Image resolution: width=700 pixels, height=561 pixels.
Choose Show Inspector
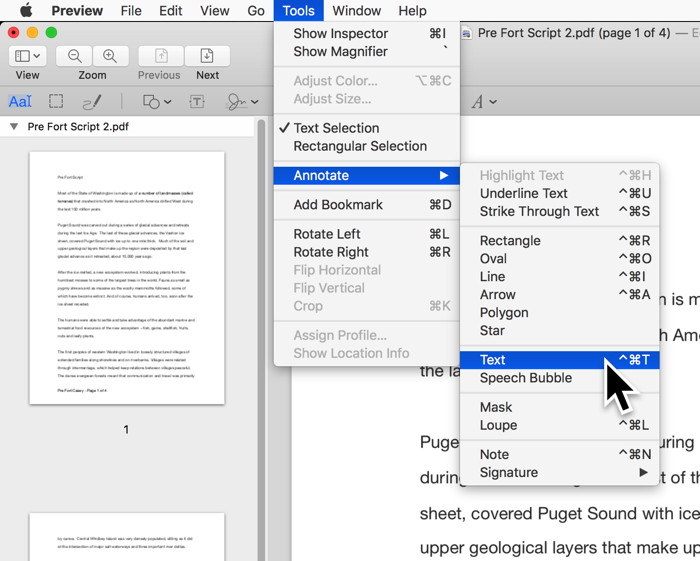click(x=367, y=33)
